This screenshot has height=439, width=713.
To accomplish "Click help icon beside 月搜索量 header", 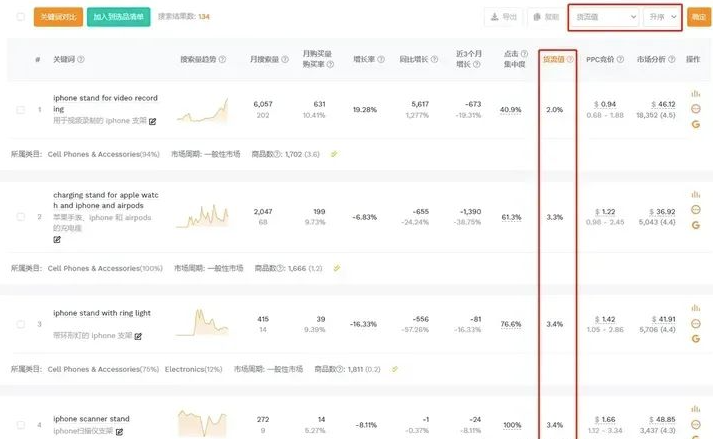I will tap(285, 59).
